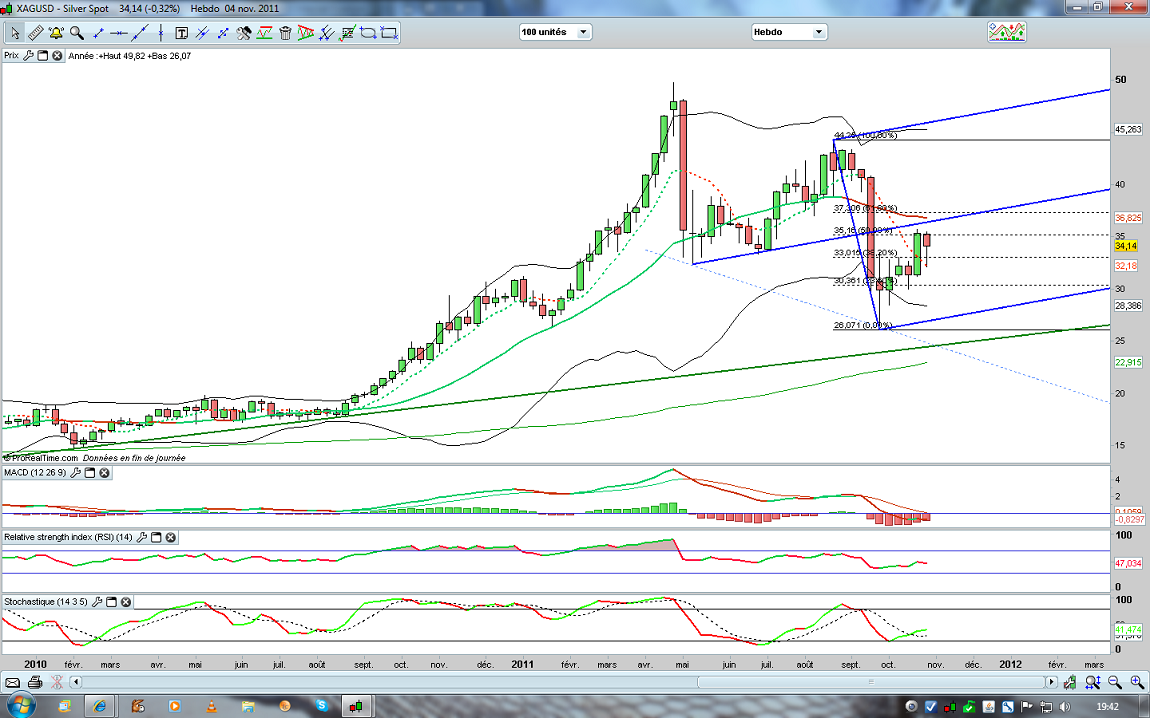Maximize the Stochastique panel

point(111,602)
